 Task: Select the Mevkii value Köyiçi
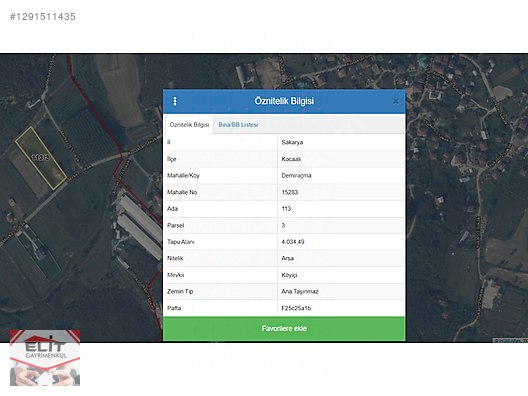tap(289, 275)
